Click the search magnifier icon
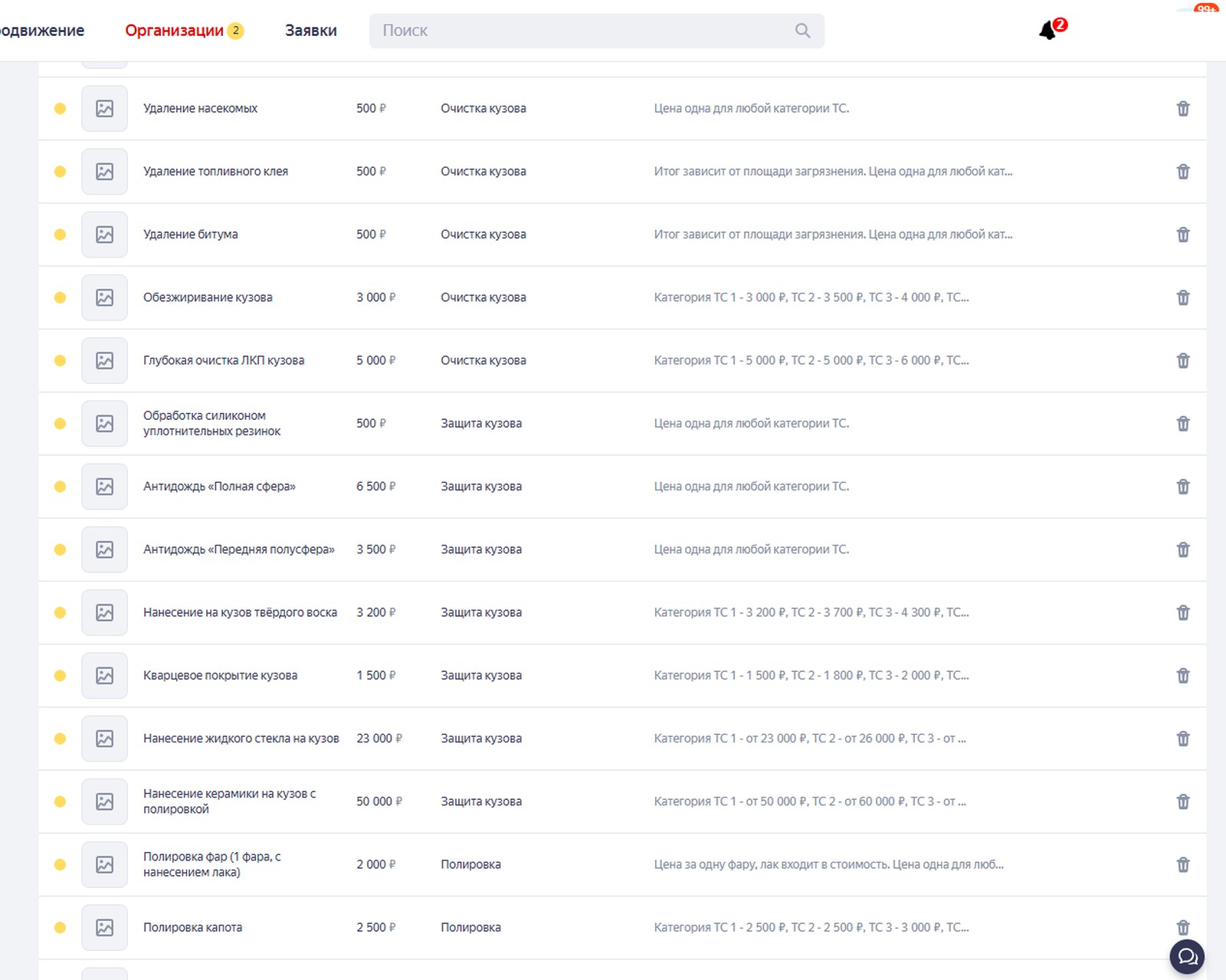 coord(802,31)
